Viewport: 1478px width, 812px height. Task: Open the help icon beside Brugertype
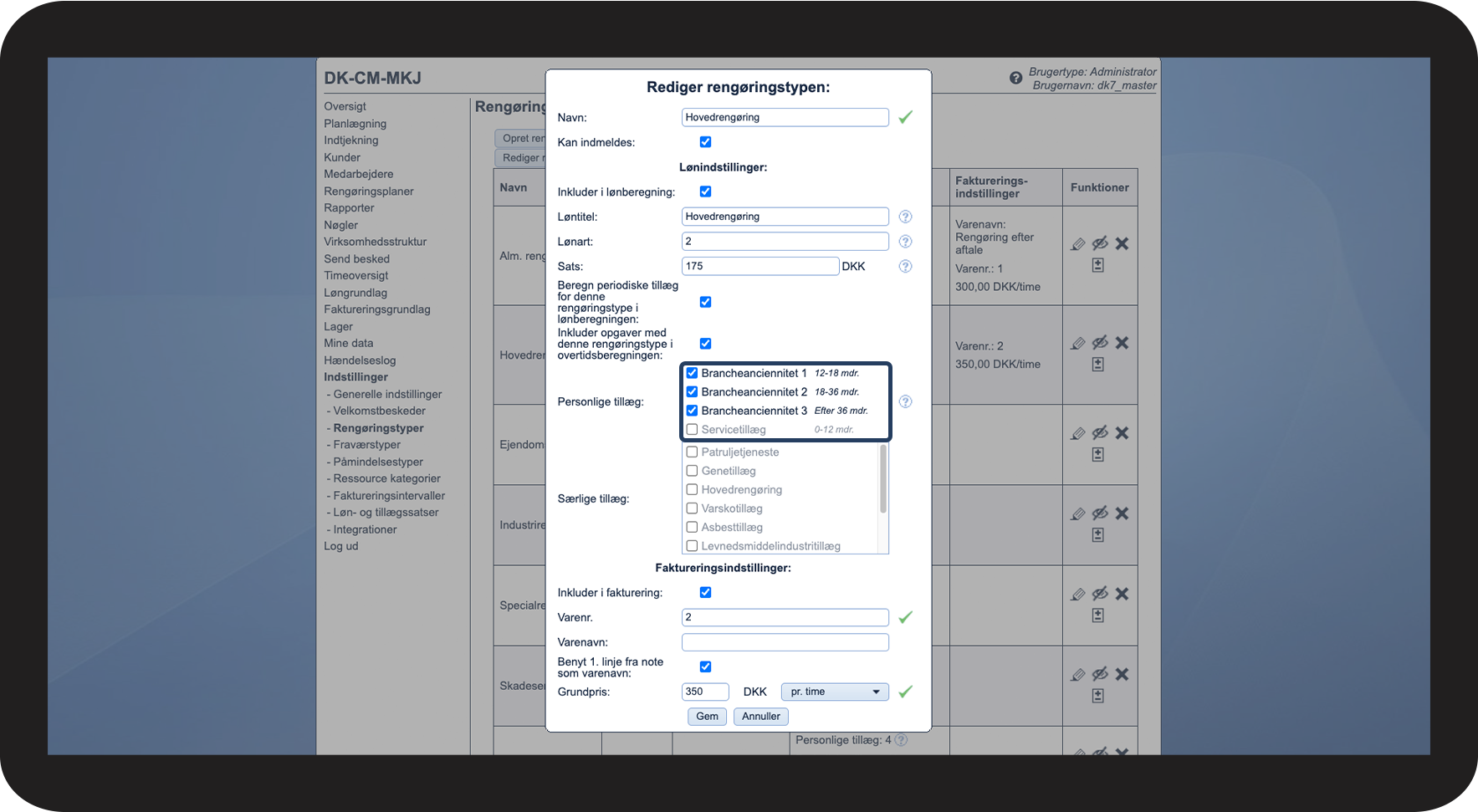click(1015, 78)
